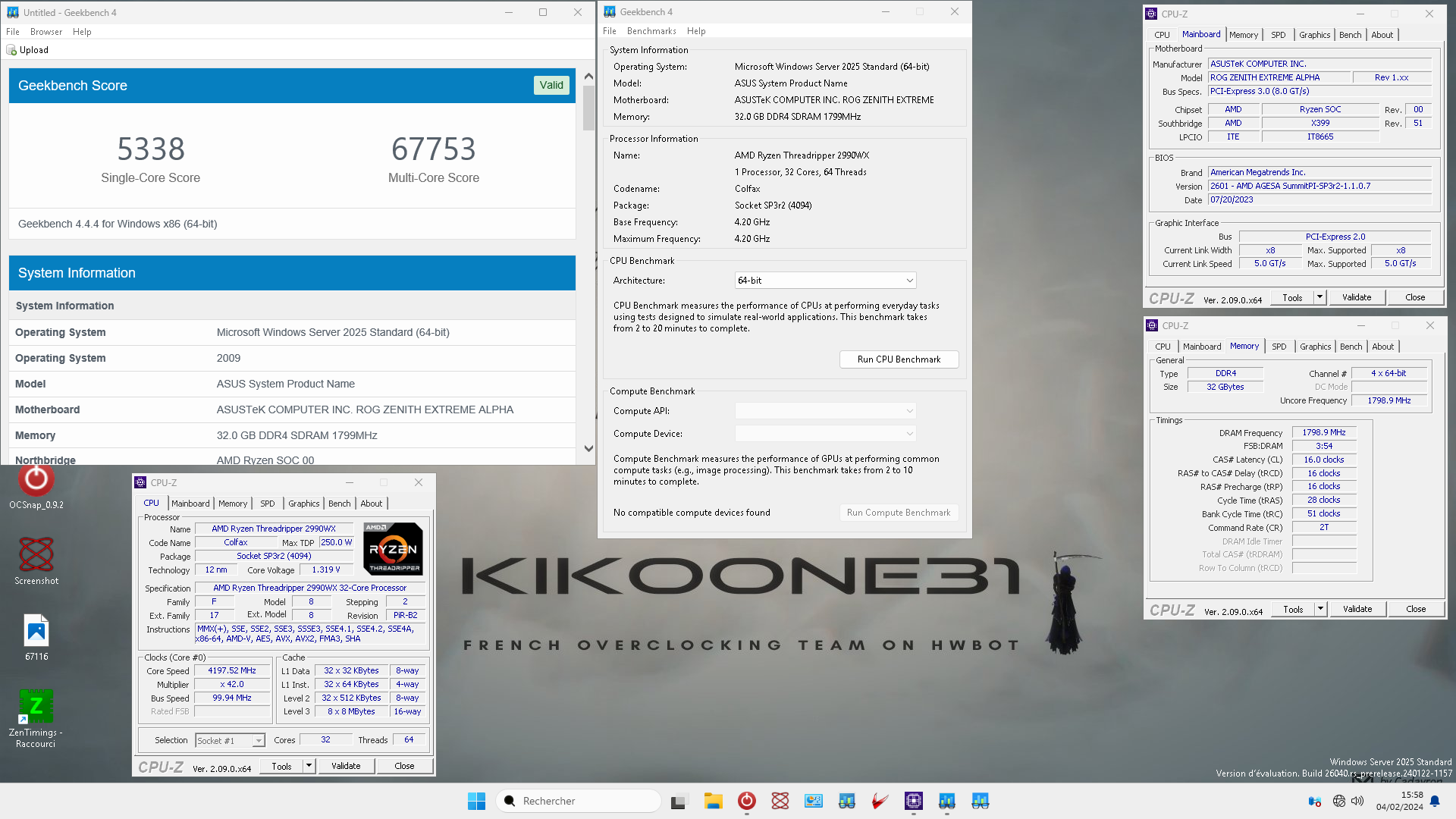The height and width of the screenshot is (819, 1456).
Task: Click the Memory row 32.0 GB DDR4 SDRAM
Action: point(292,435)
